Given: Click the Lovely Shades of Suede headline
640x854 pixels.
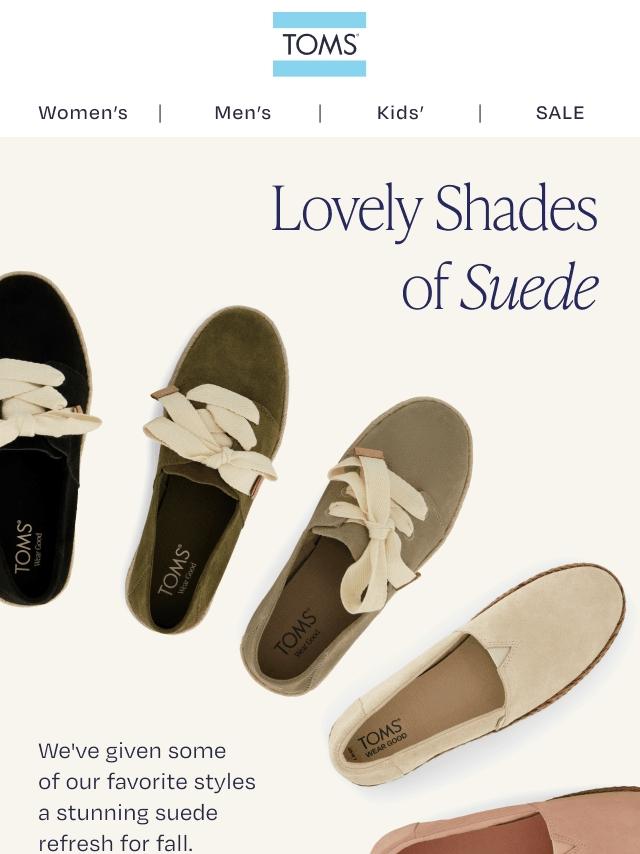Looking at the screenshot, I should [x=435, y=246].
